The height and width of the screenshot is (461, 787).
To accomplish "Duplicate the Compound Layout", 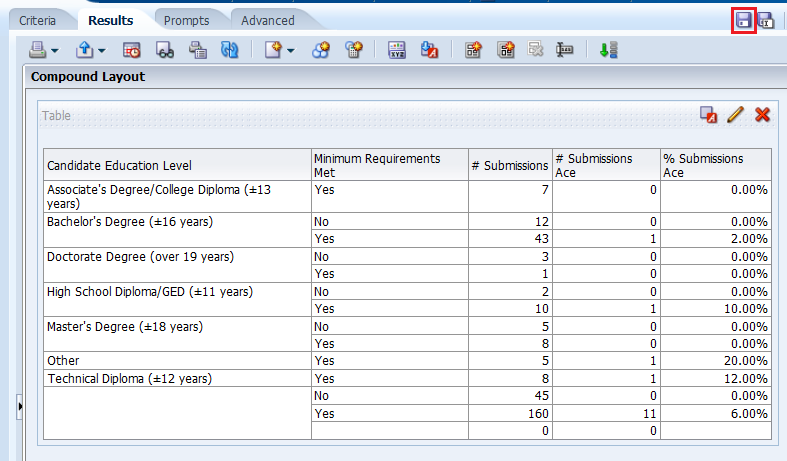I will pos(506,50).
